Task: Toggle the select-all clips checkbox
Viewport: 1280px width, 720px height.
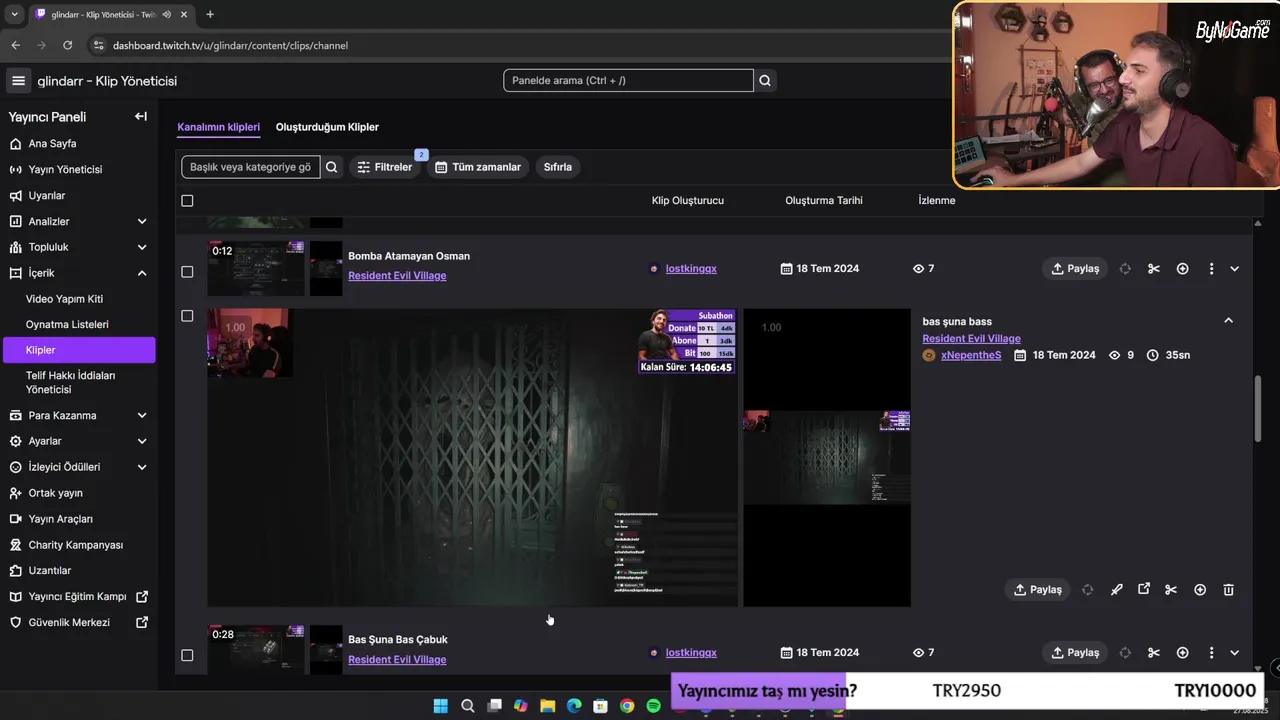Action: (x=187, y=201)
